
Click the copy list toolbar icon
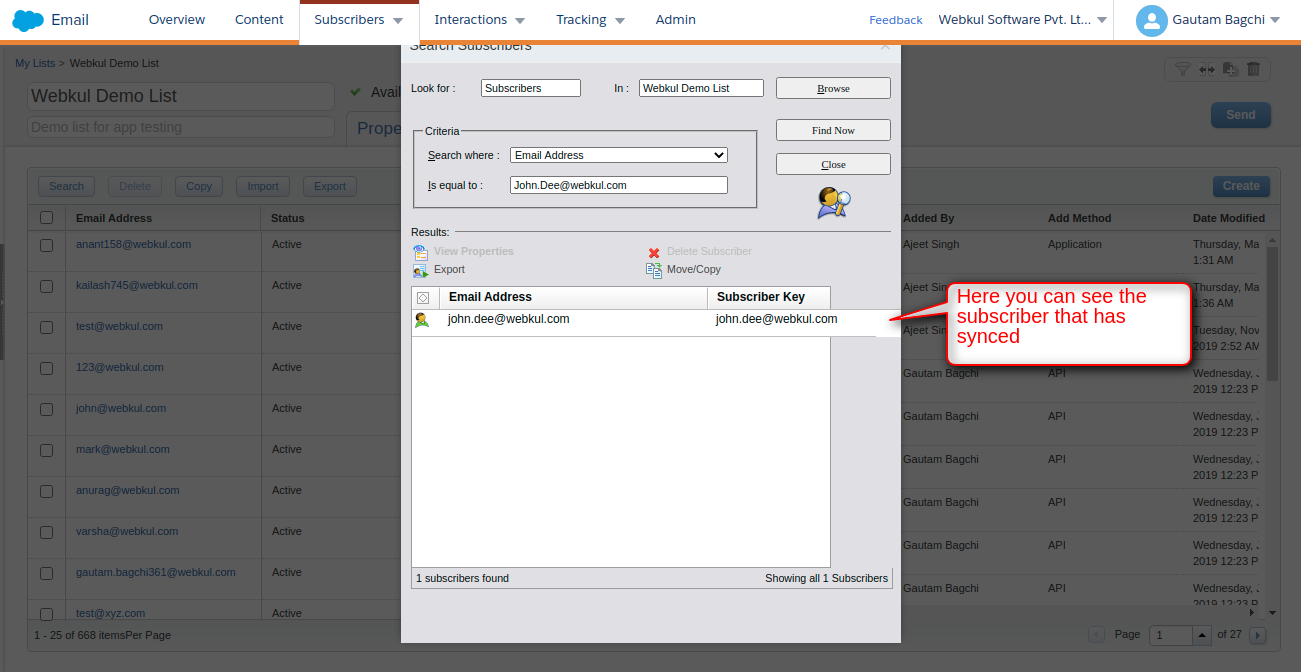pyautogui.click(x=1230, y=69)
